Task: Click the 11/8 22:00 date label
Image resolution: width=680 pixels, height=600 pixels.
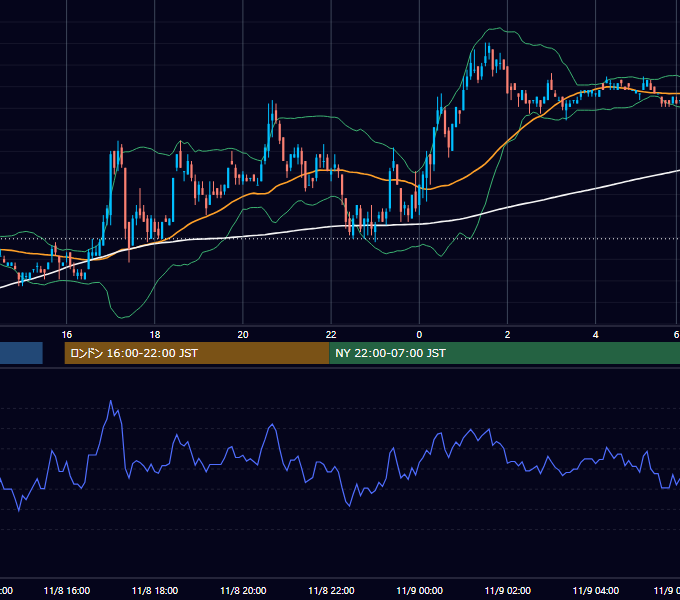Action: [x=331, y=590]
